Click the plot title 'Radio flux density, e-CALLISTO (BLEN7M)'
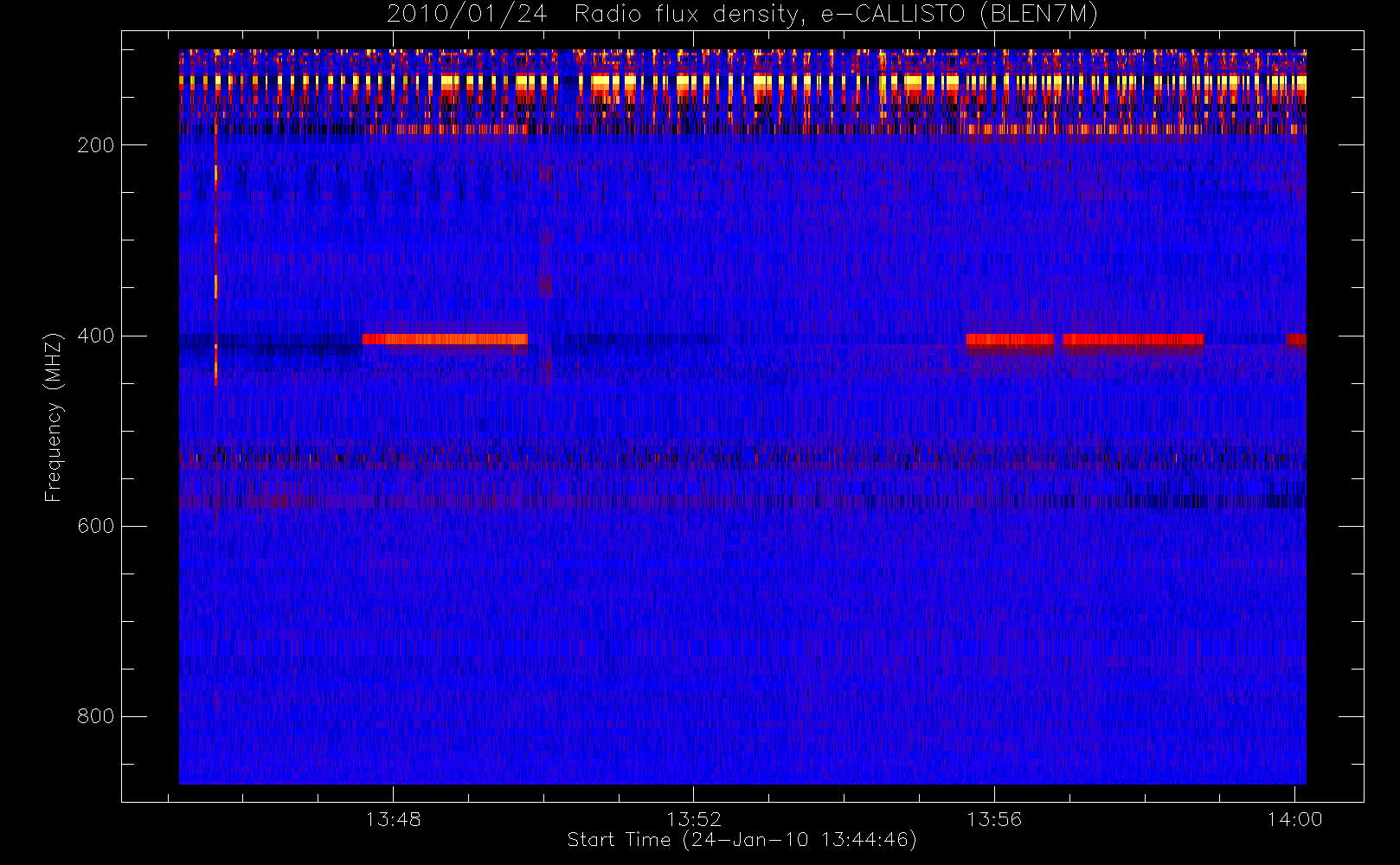1400x865 pixels. [x=836, y=15]
